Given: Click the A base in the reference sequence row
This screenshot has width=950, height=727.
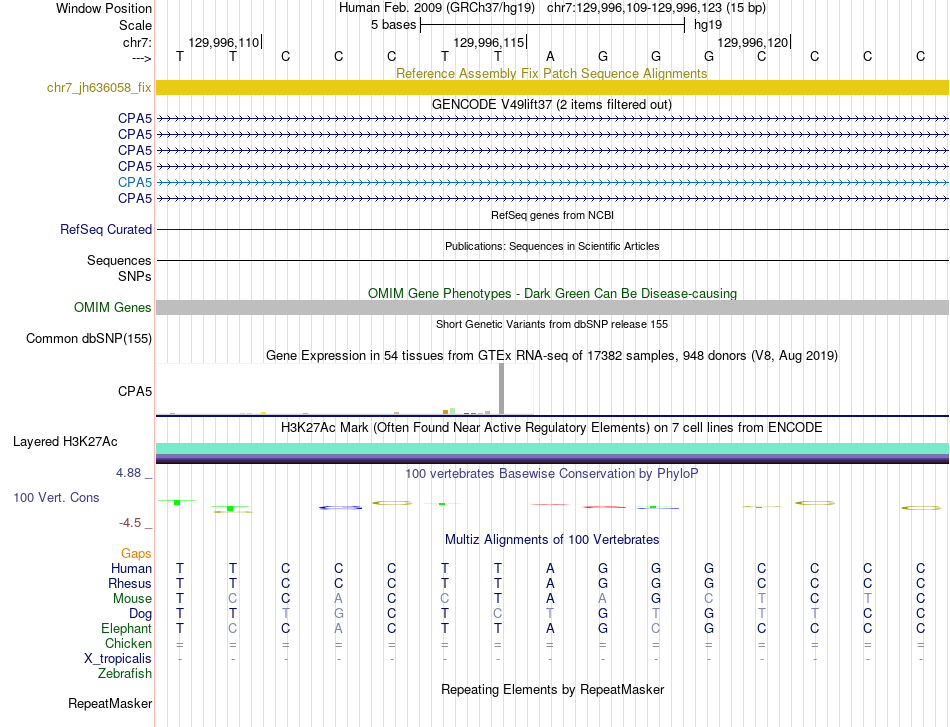Looking at the screenshot, I should [x=550, y=57].
